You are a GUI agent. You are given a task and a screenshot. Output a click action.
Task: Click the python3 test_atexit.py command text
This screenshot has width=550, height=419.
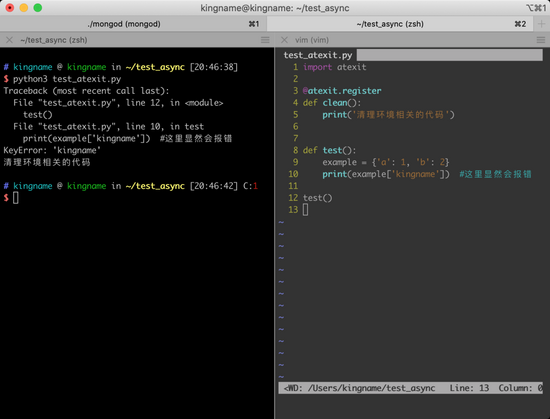coord(67,79)
